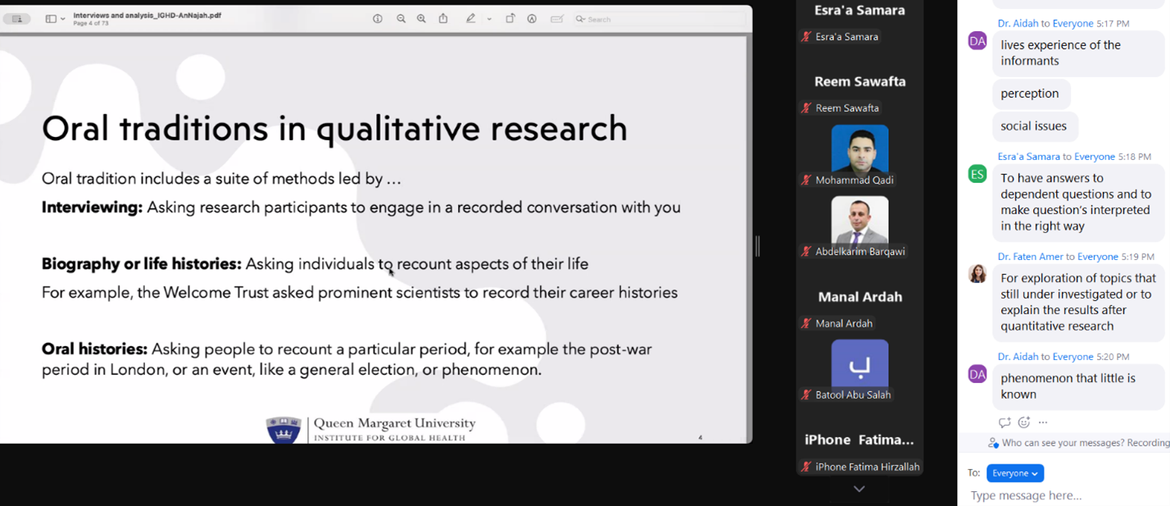Select the Highlight pen tool
The width and height of the screenshot is (1170, 506).
pos(470,19)
